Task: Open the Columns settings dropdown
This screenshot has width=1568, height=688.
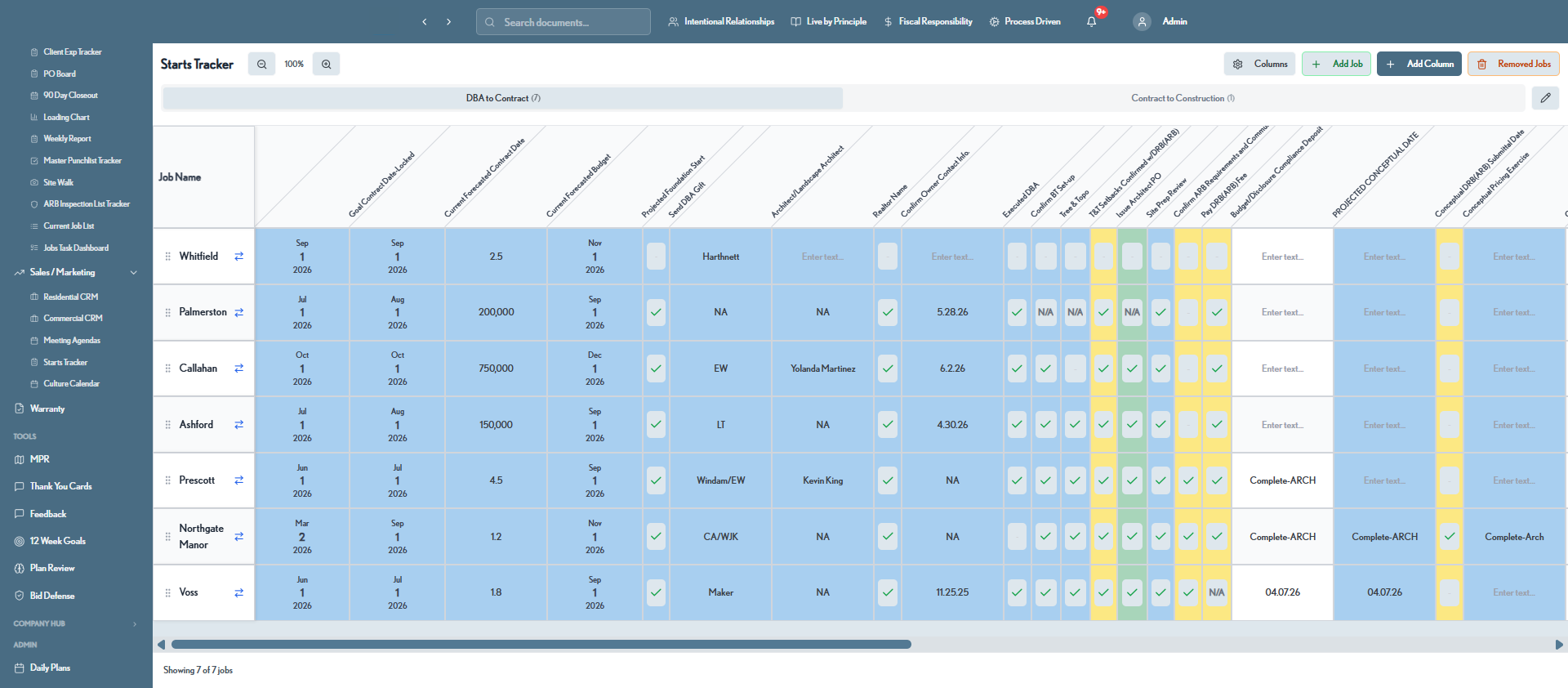Action: point(1259,64)
